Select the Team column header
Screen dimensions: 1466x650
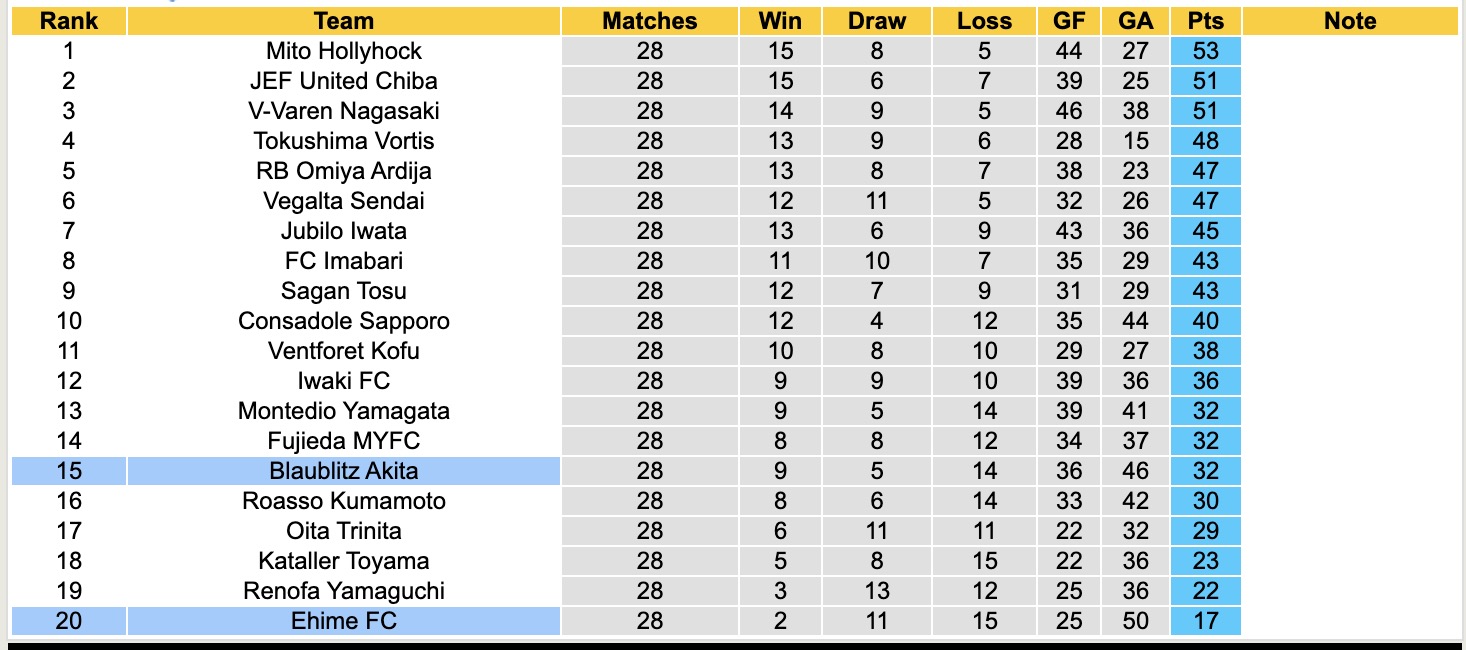click(343, 21)
